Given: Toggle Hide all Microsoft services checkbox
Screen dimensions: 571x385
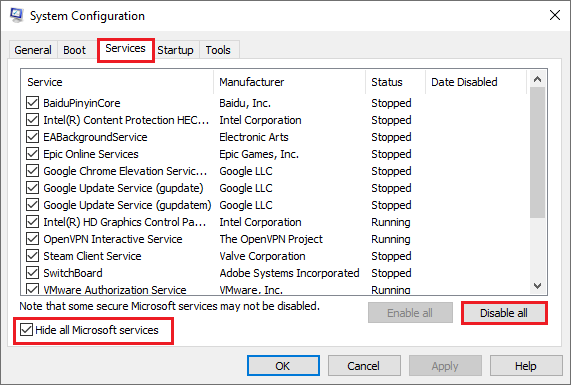Looking at the screenshot, I should click(x=26, y=330).
